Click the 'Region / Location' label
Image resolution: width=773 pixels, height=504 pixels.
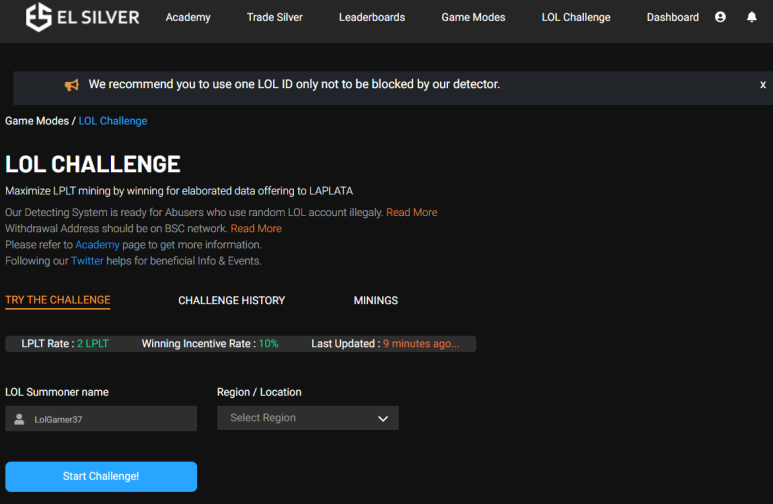pos(259,392)
